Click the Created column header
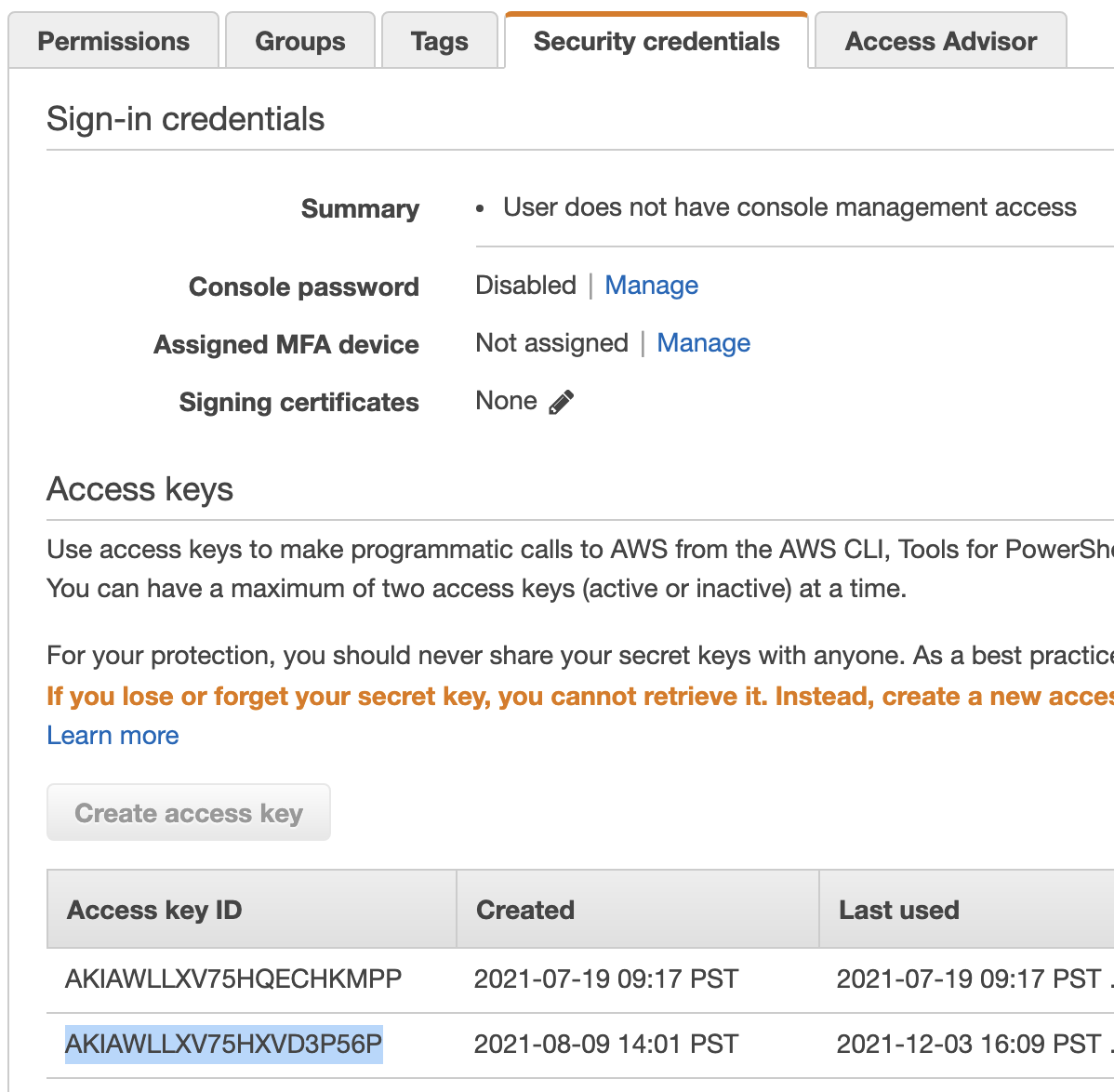This screenshot has width=1114, height=1092. 525,910
